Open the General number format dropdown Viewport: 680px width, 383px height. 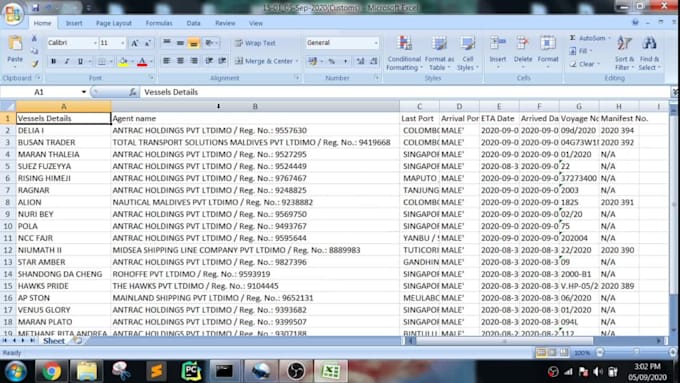click(376, 43)
